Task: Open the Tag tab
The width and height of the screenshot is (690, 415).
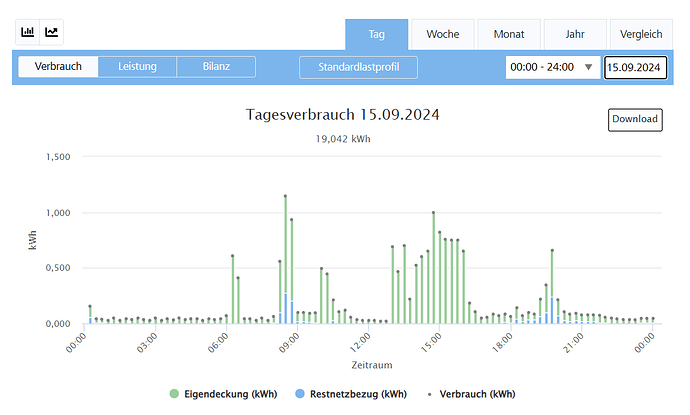Action: [377, 34]
